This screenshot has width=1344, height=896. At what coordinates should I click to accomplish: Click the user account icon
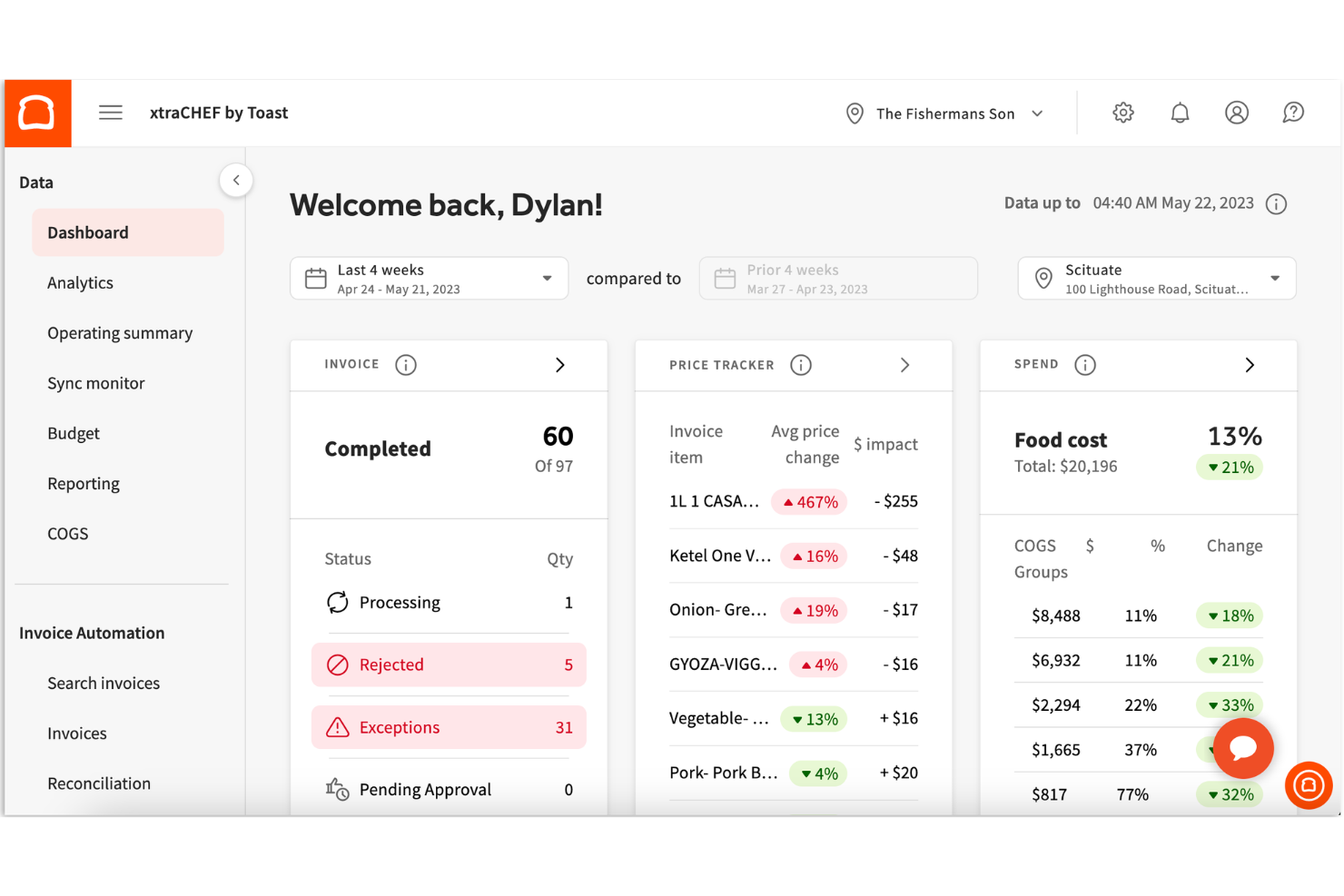click(x=1237, y=113)
